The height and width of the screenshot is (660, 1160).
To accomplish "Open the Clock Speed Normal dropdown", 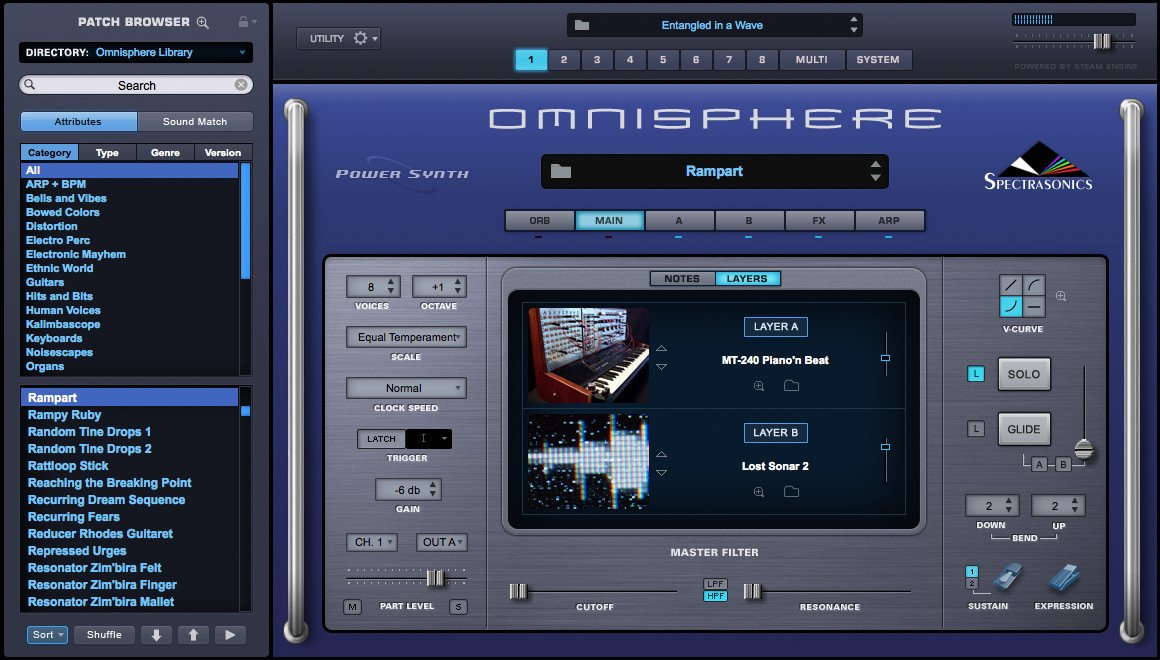I will (x=406, y=388).
